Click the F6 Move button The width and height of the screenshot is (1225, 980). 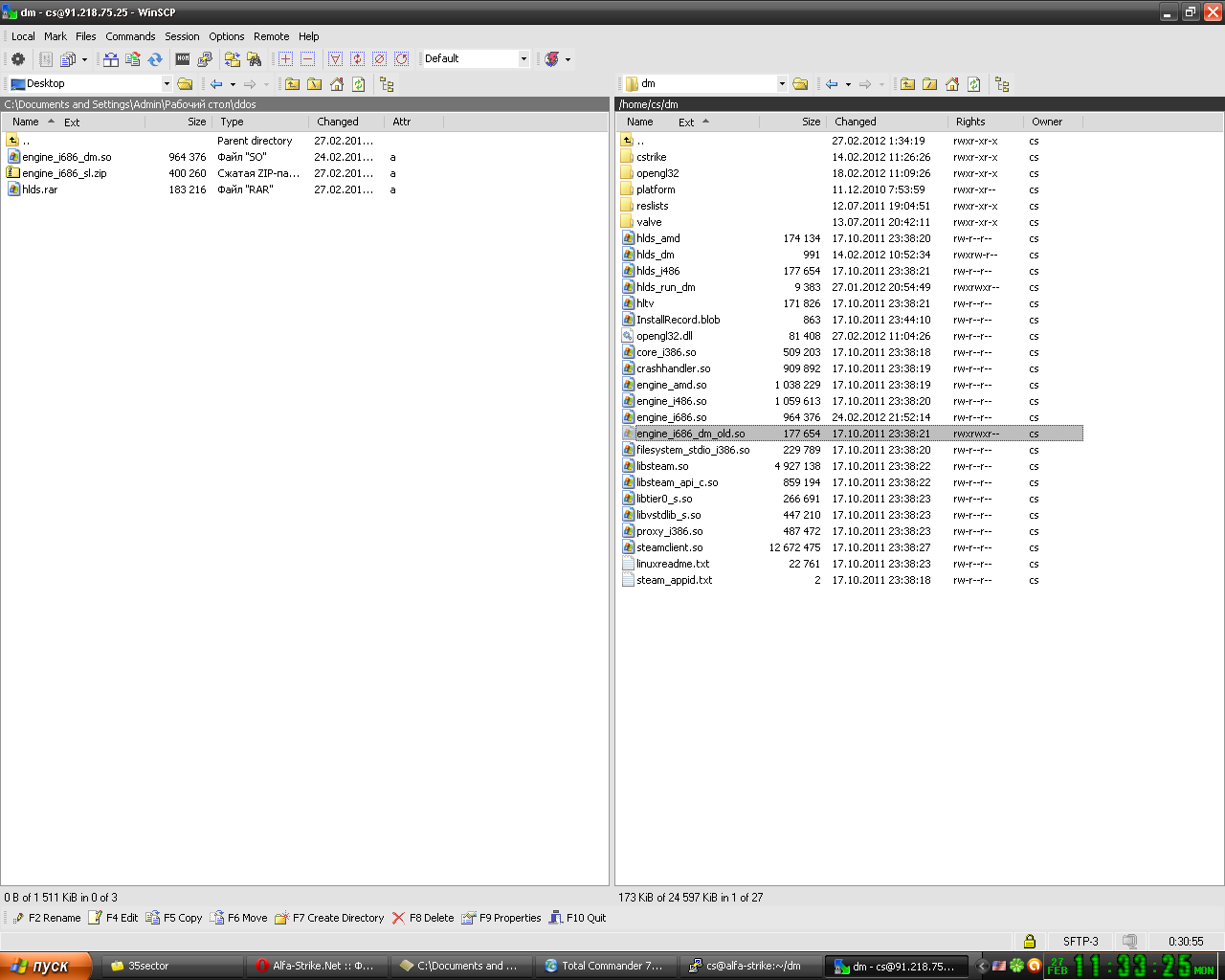tap(238, 918)
